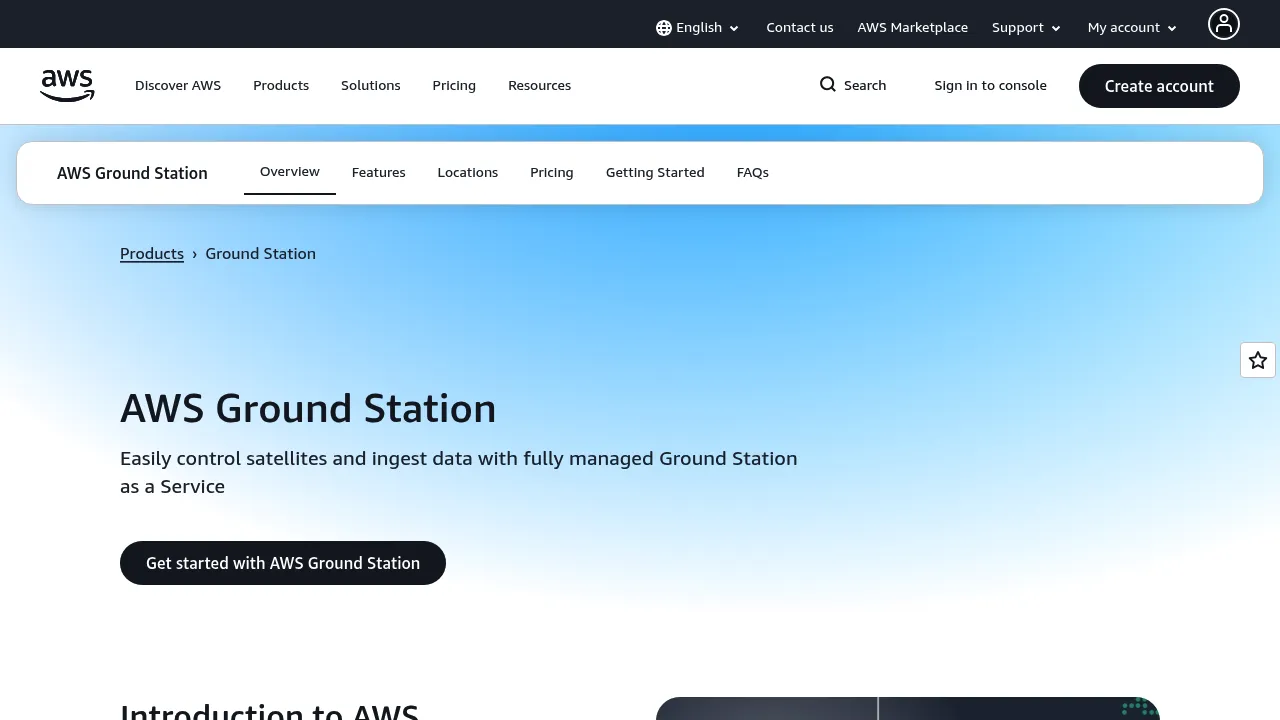Click the Ground Station breadcrumb text
1280x720 pixels.
[261, 254]
